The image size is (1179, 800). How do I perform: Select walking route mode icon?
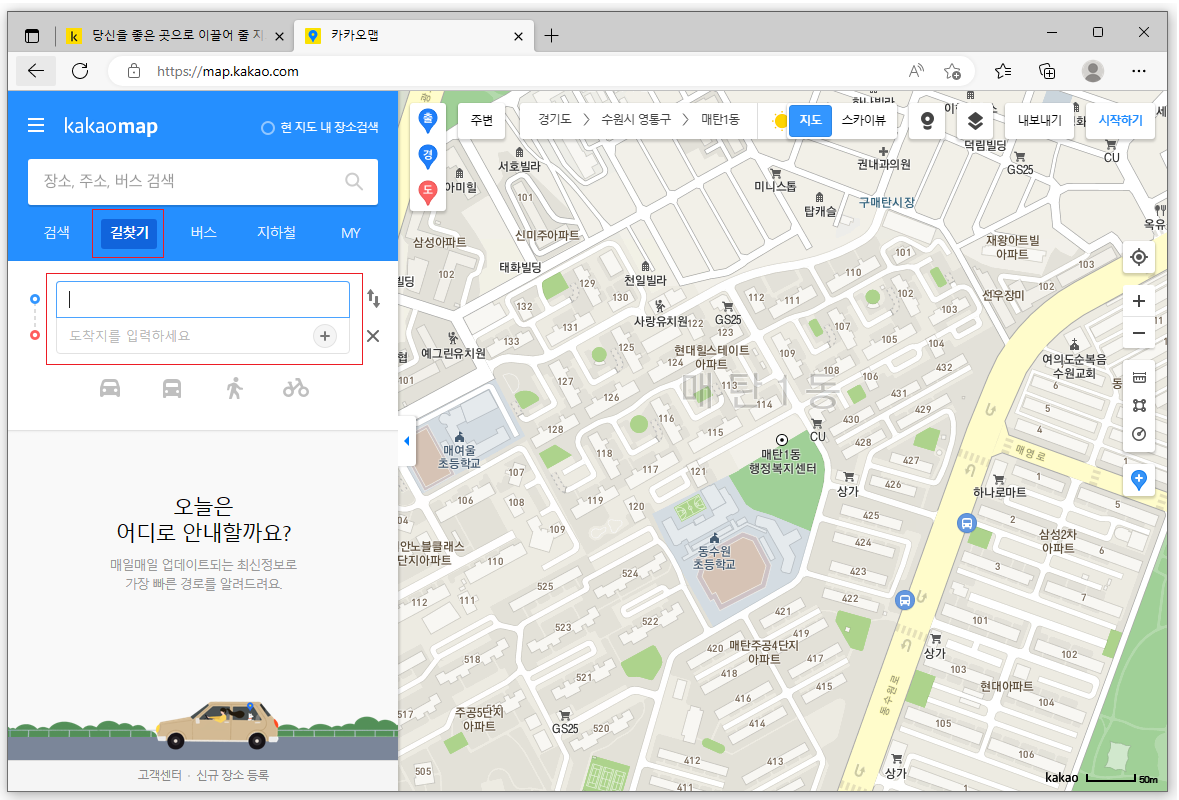[235, 388]
